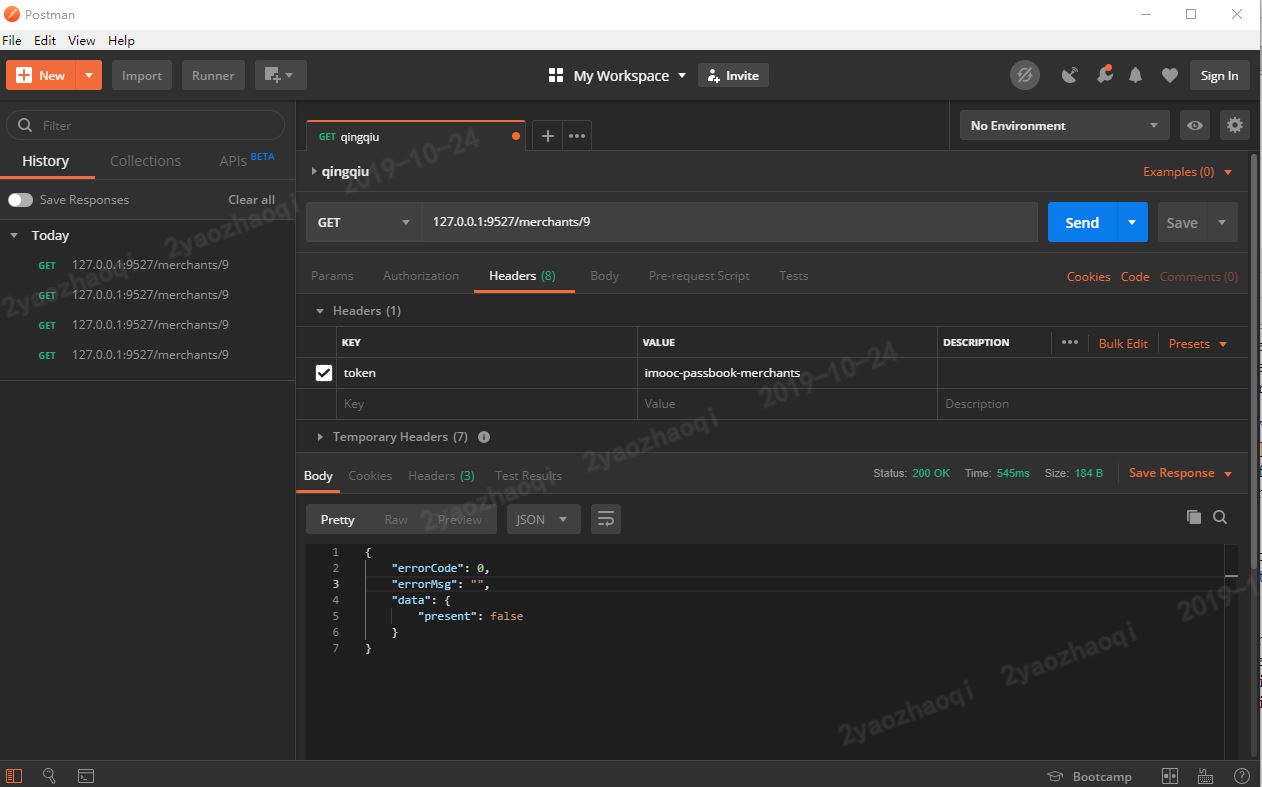Toggle the Save Responses switch
The height and width of the screenshot is (787, 1262).
[20, 200]
